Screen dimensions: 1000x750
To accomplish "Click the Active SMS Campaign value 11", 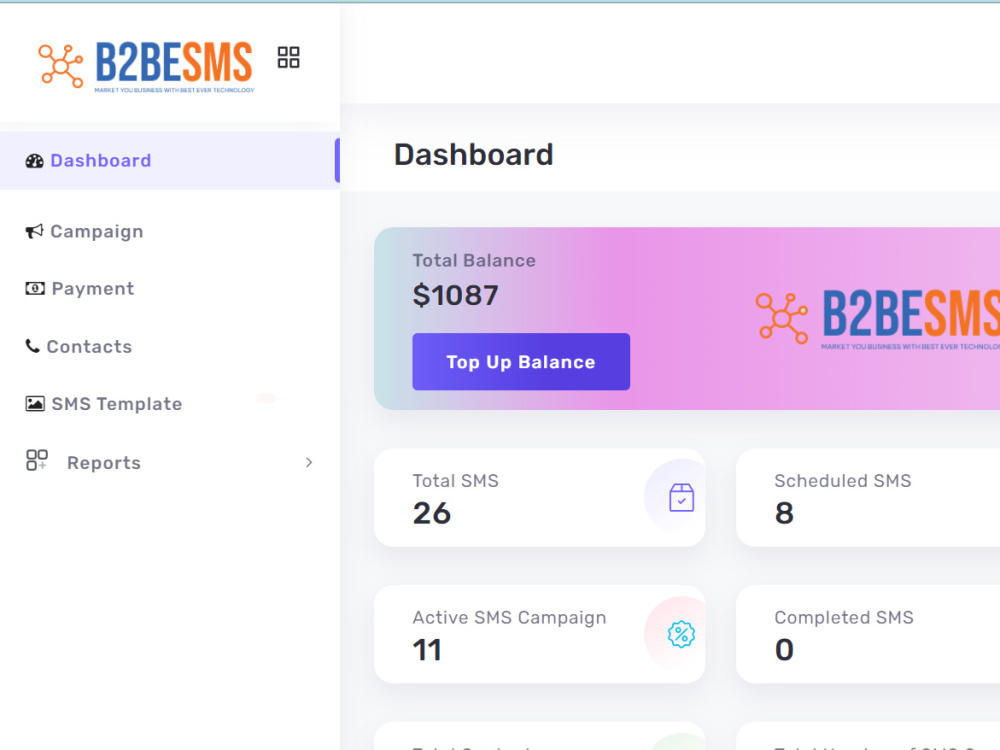I will pyautogui.click(x=427, y=650).
